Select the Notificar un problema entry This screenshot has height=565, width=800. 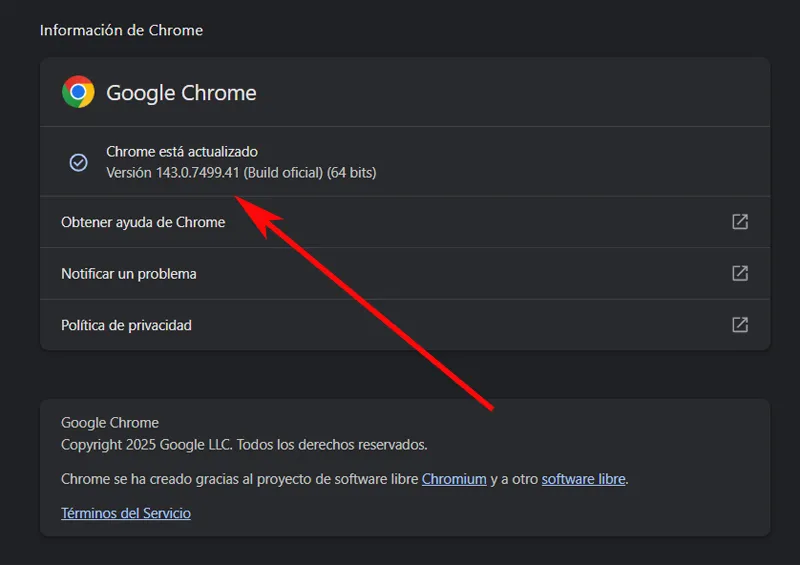point(128,274)
